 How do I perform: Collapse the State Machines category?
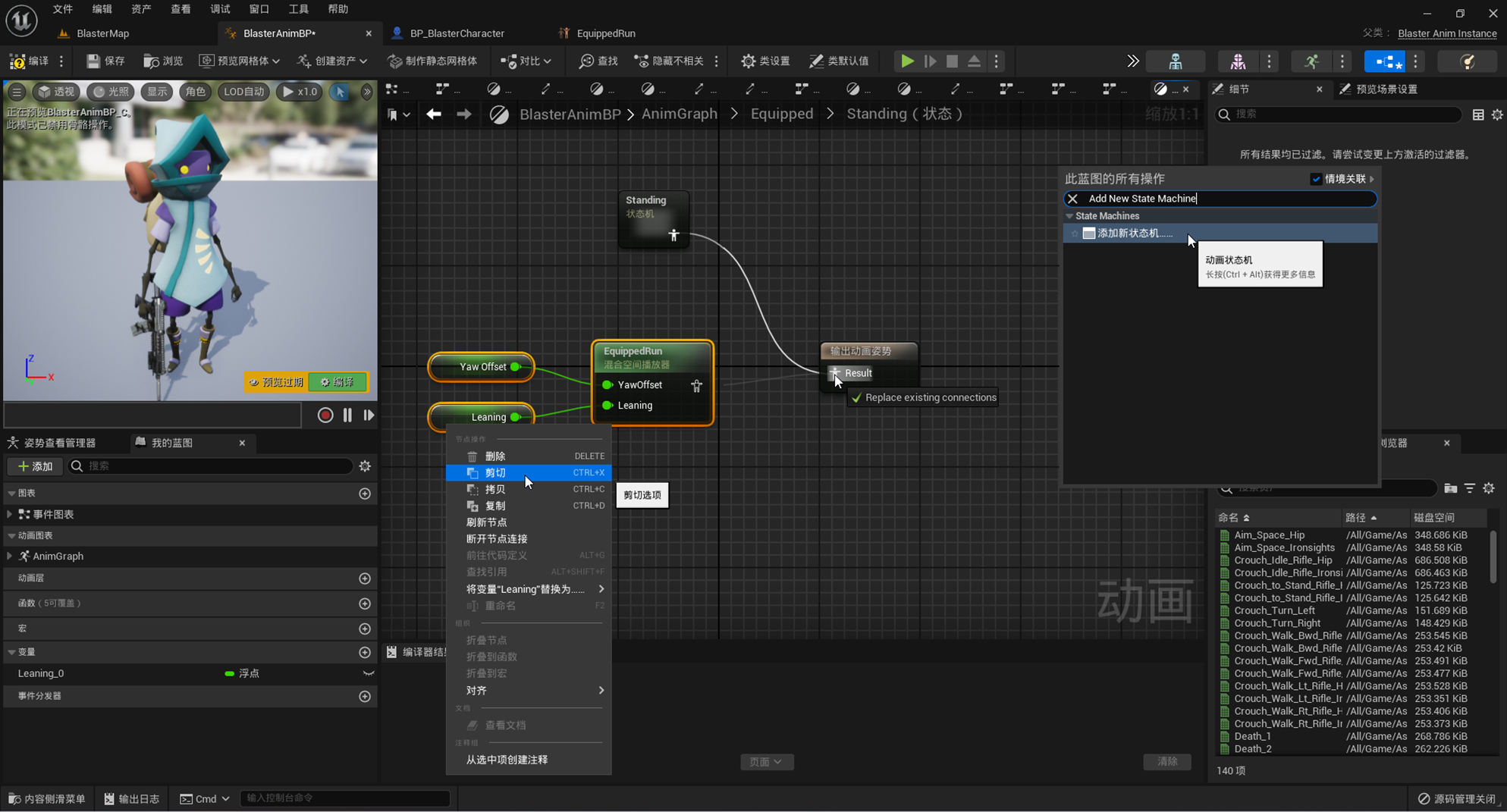click(1069, 216)
